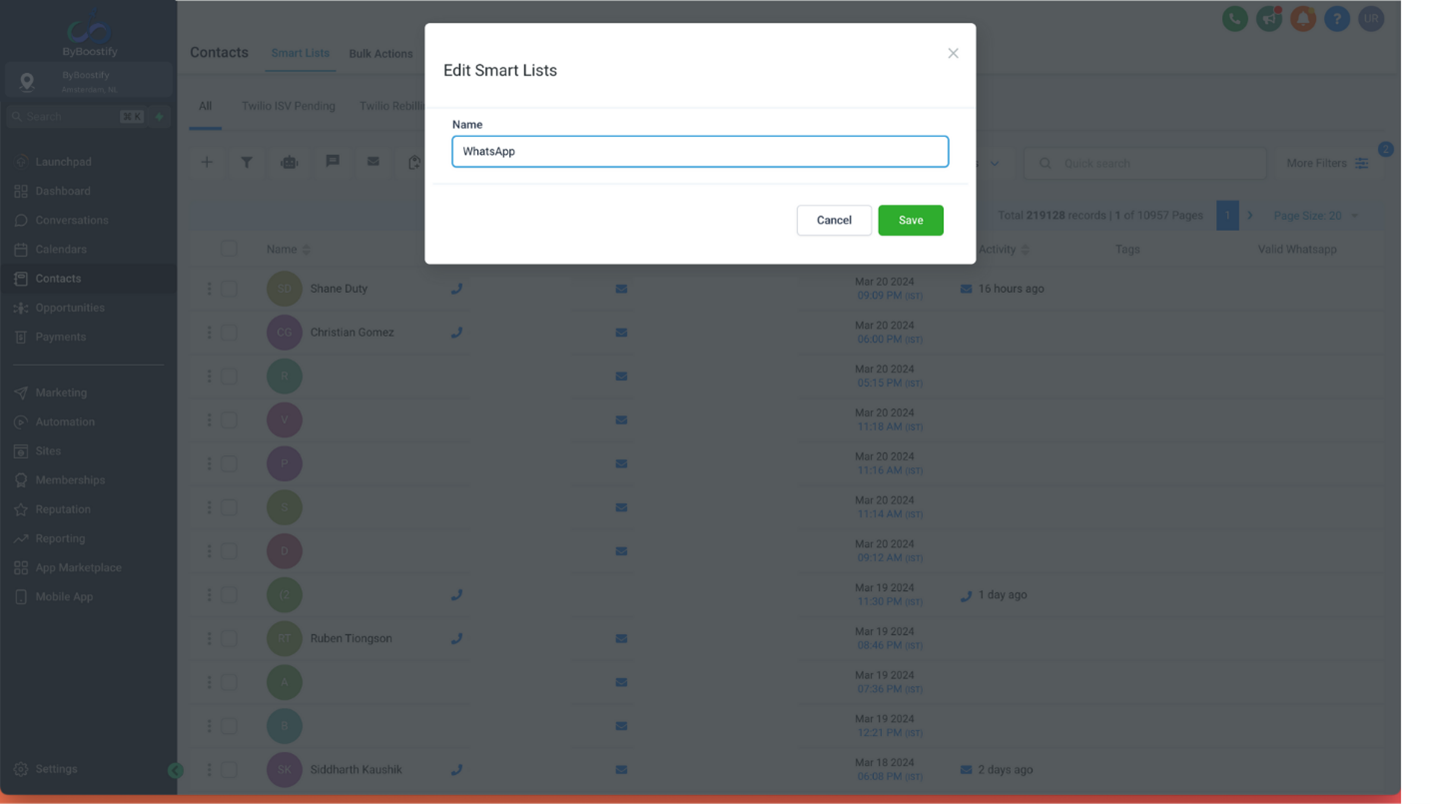Screen dimensions: 1430x804
Task: Click the Reporting chart icon
Action: click(21, 538)
